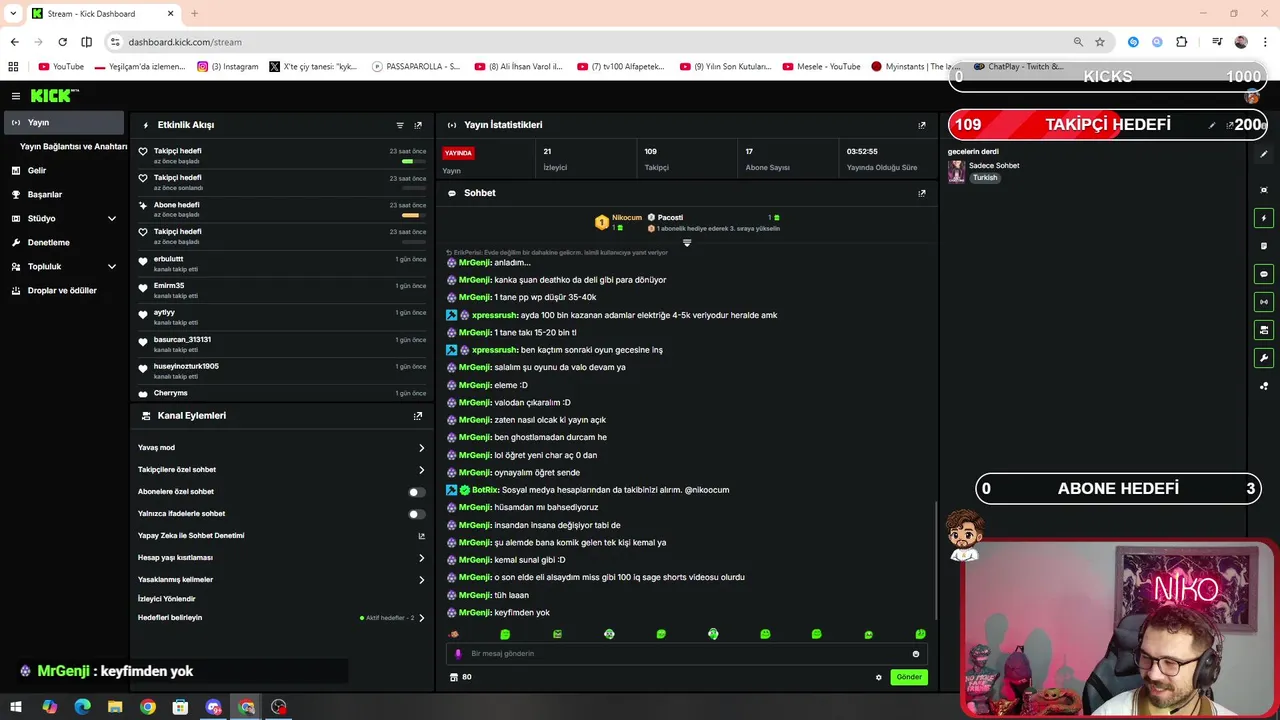Open Microsoft Edge from the taskbar
Screen dimensions: 1280x720
point(82,707)
